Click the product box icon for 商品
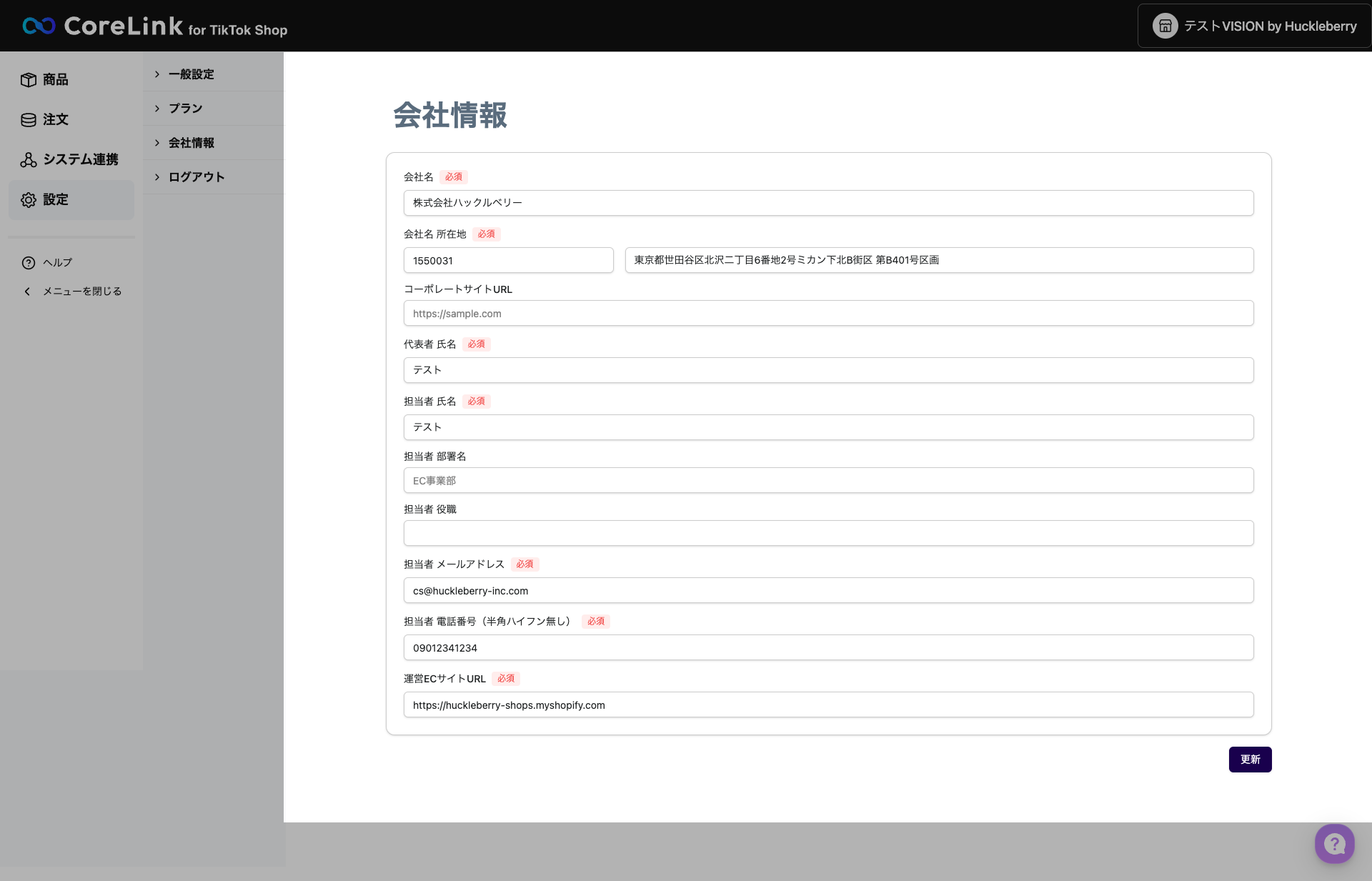The width and height of the screenshot is (1372, 881). pyautogui.click(x=29, y=80)
